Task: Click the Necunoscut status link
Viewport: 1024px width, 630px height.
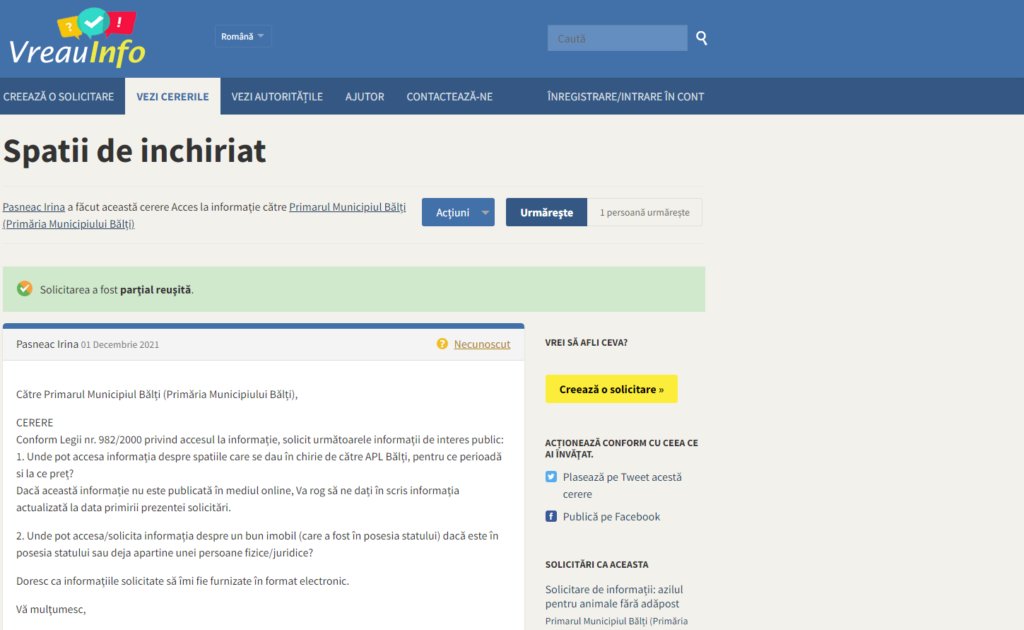Action: point(482,344)
